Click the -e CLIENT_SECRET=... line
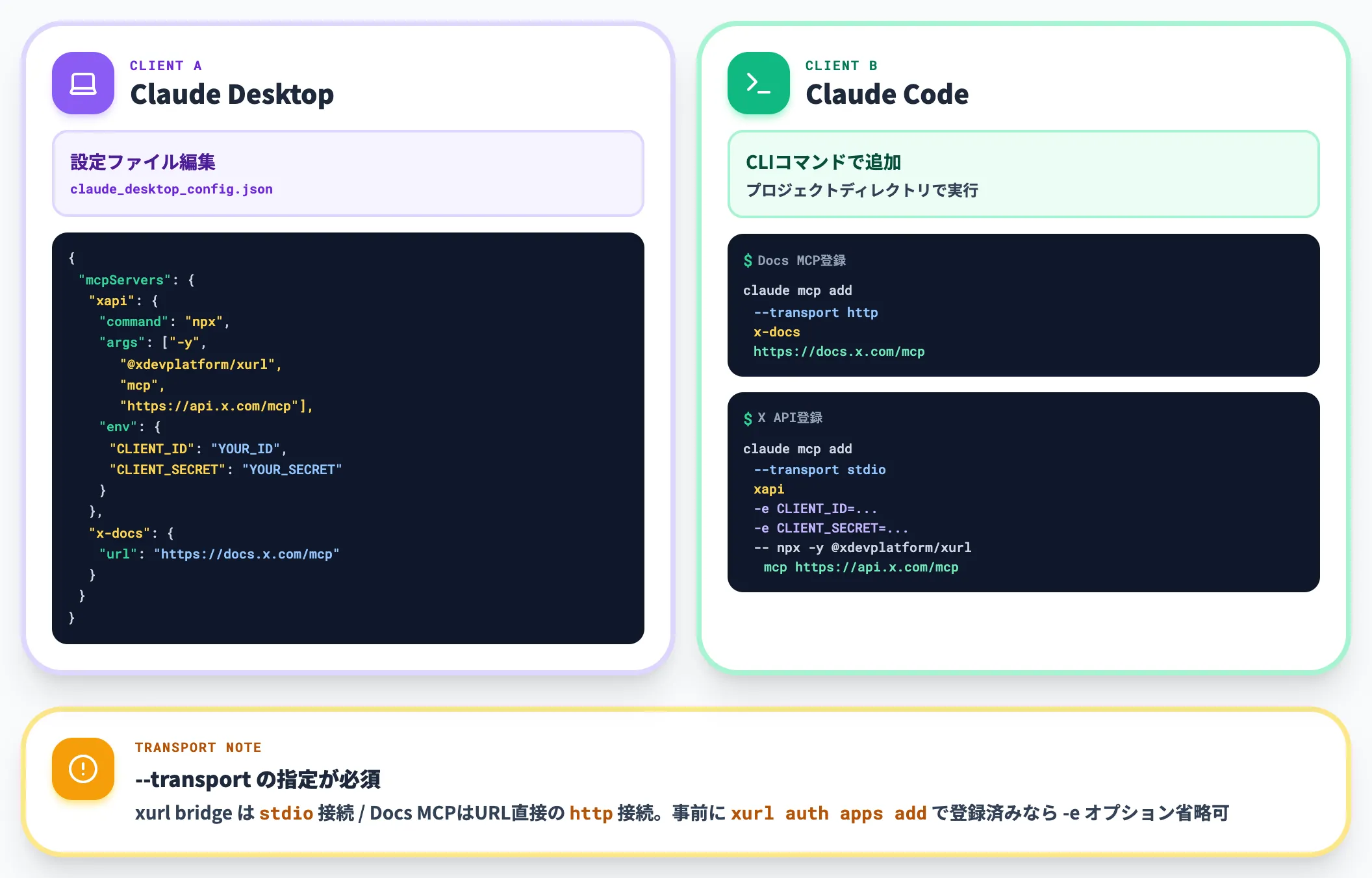 click(831, 528)
